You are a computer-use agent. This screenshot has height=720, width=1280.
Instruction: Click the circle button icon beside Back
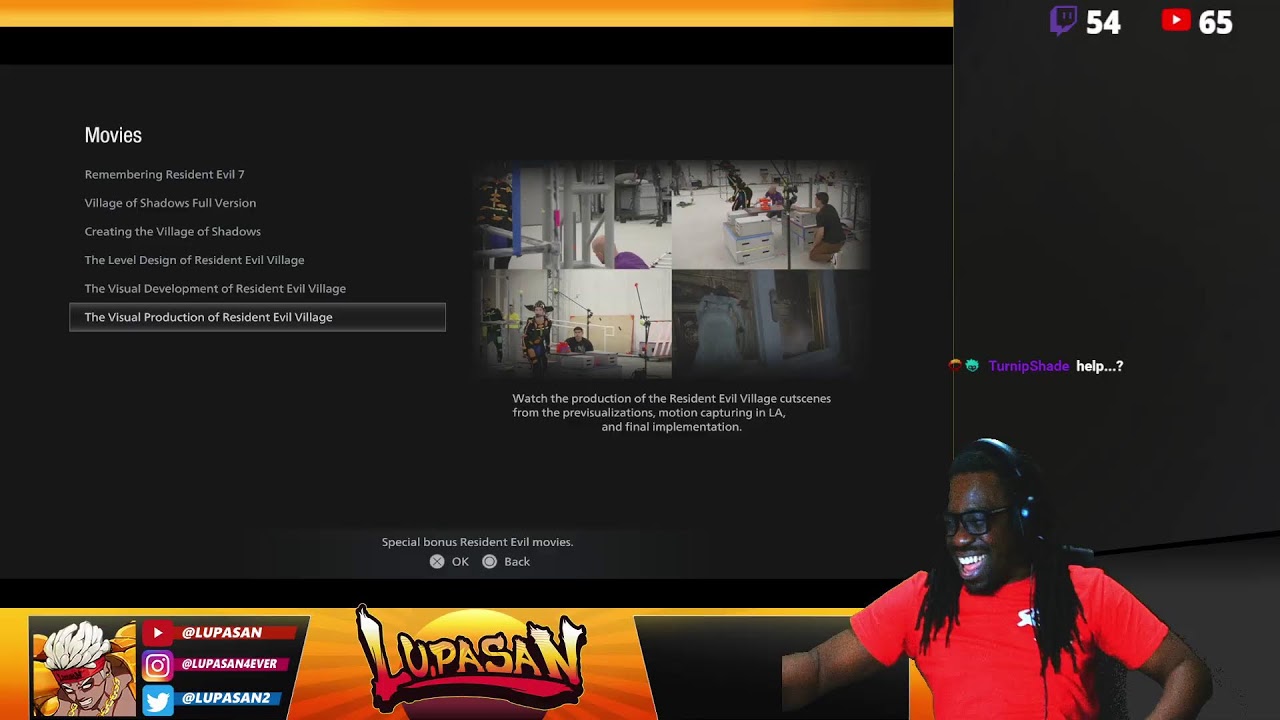[x=489, y=562]
